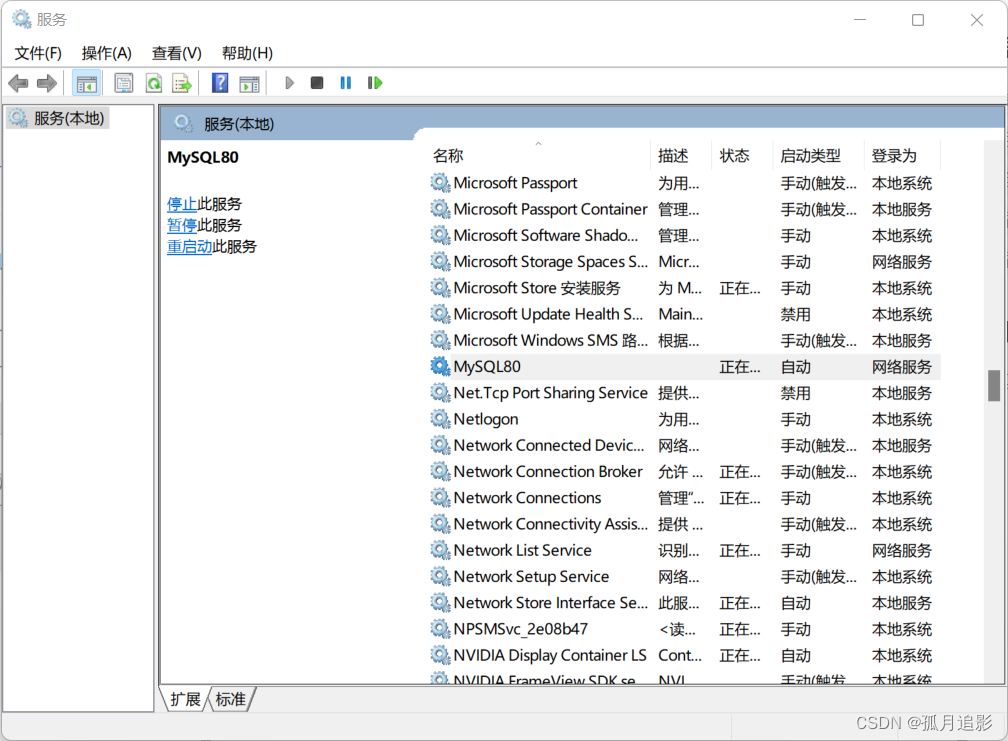This screenshot has height=741, width=1008.
Task: Open the 查看(V) menu
Action: pos(176,53)
